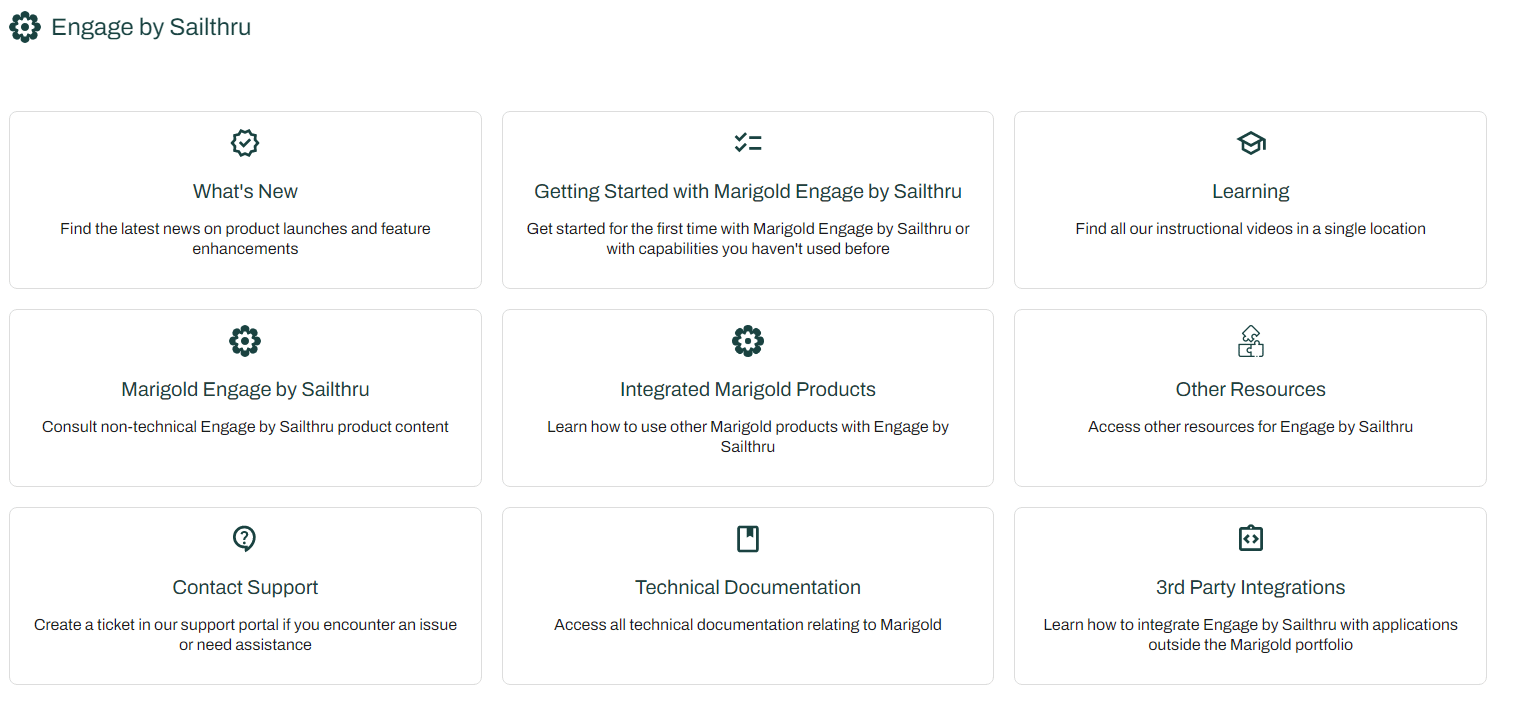
Task: Click the Marigold Engage flower gear icon
Action: (245, 340)
